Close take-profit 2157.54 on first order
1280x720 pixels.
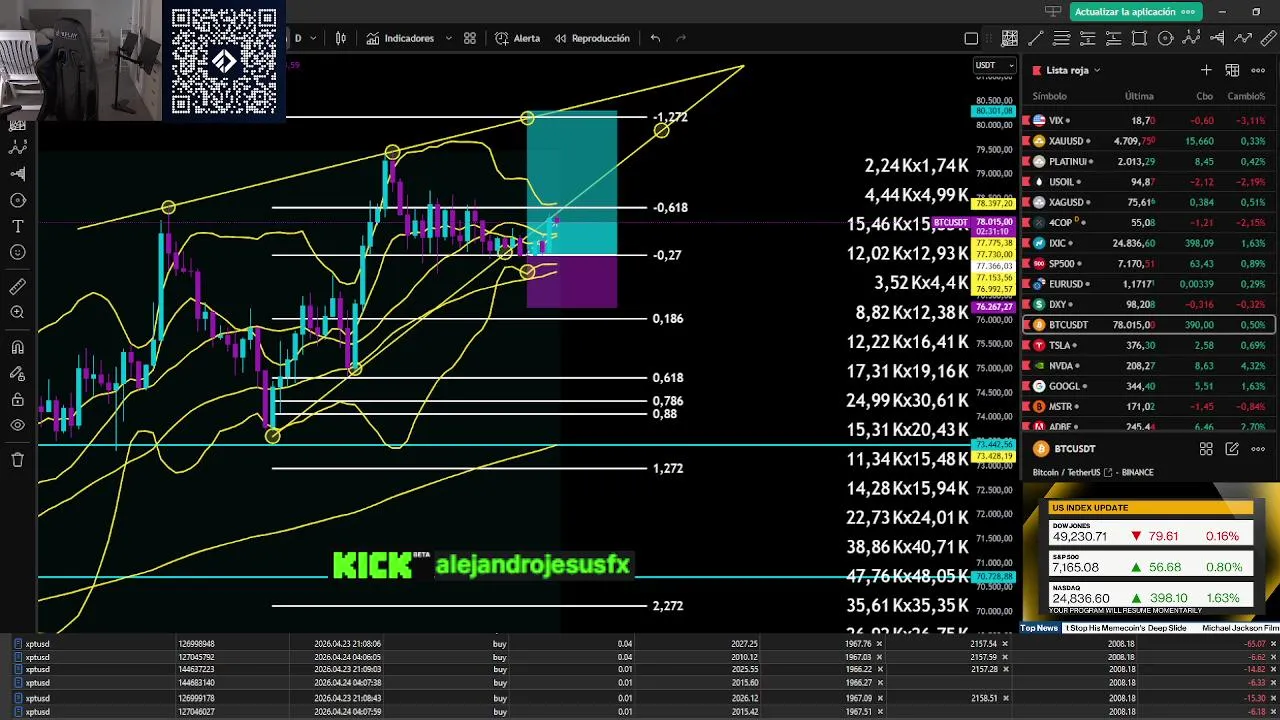[x=1005, y=644]
